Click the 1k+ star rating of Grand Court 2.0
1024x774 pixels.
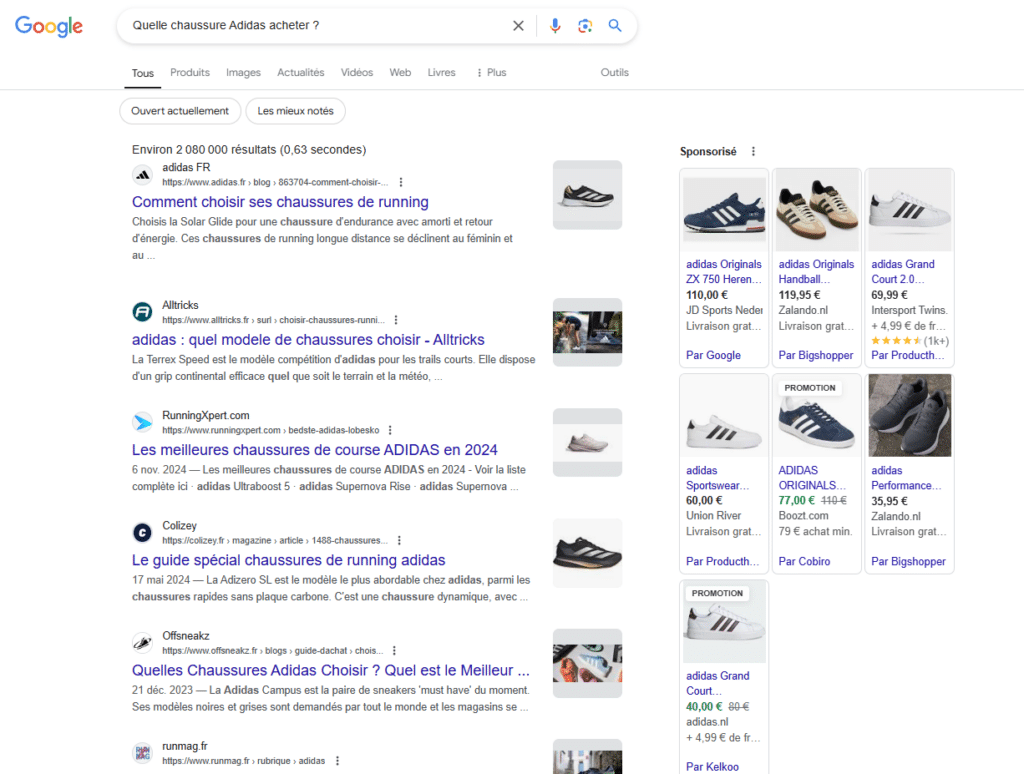click(x=910, y=341)
